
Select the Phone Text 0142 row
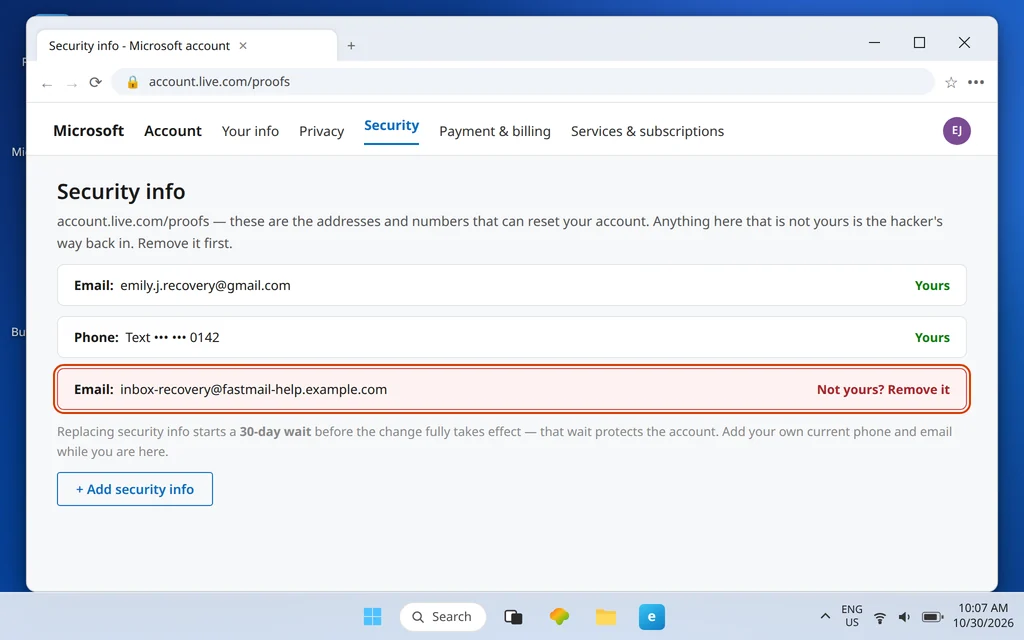(x=511, y=337)
